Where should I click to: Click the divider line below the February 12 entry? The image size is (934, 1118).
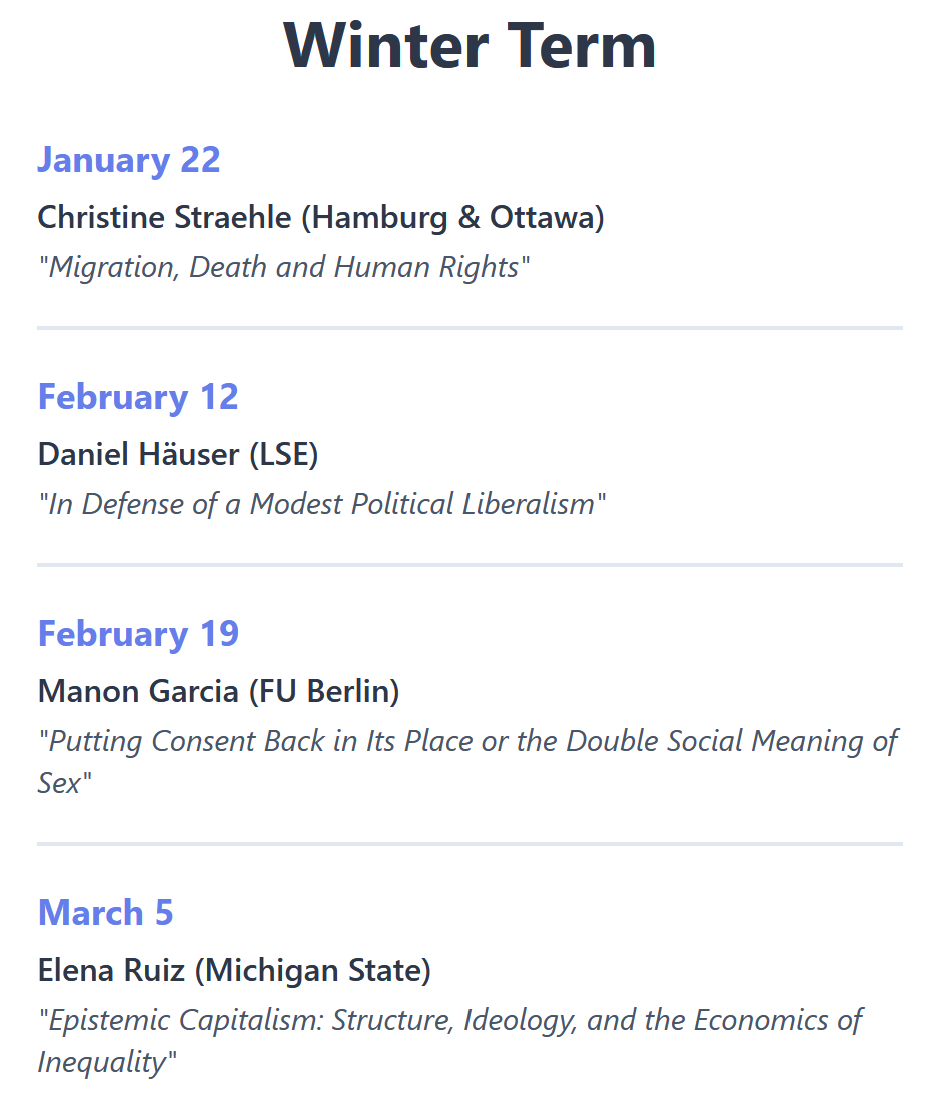tap(469, 565)
